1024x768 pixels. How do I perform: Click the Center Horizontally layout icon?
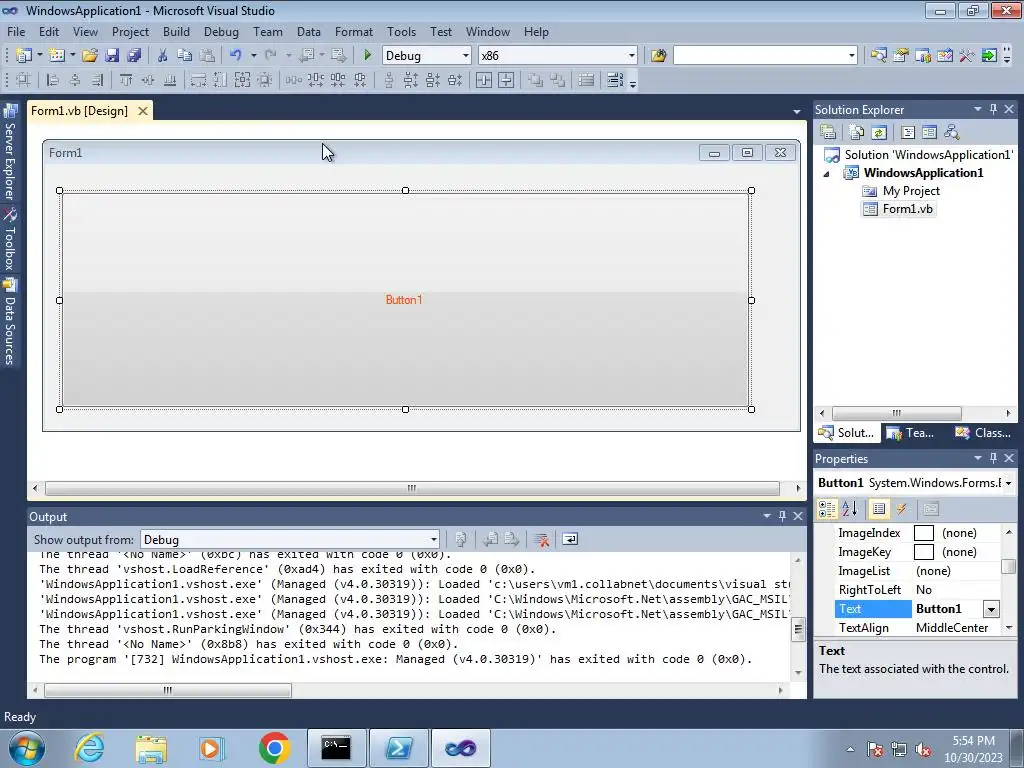[x=484, y=80]
